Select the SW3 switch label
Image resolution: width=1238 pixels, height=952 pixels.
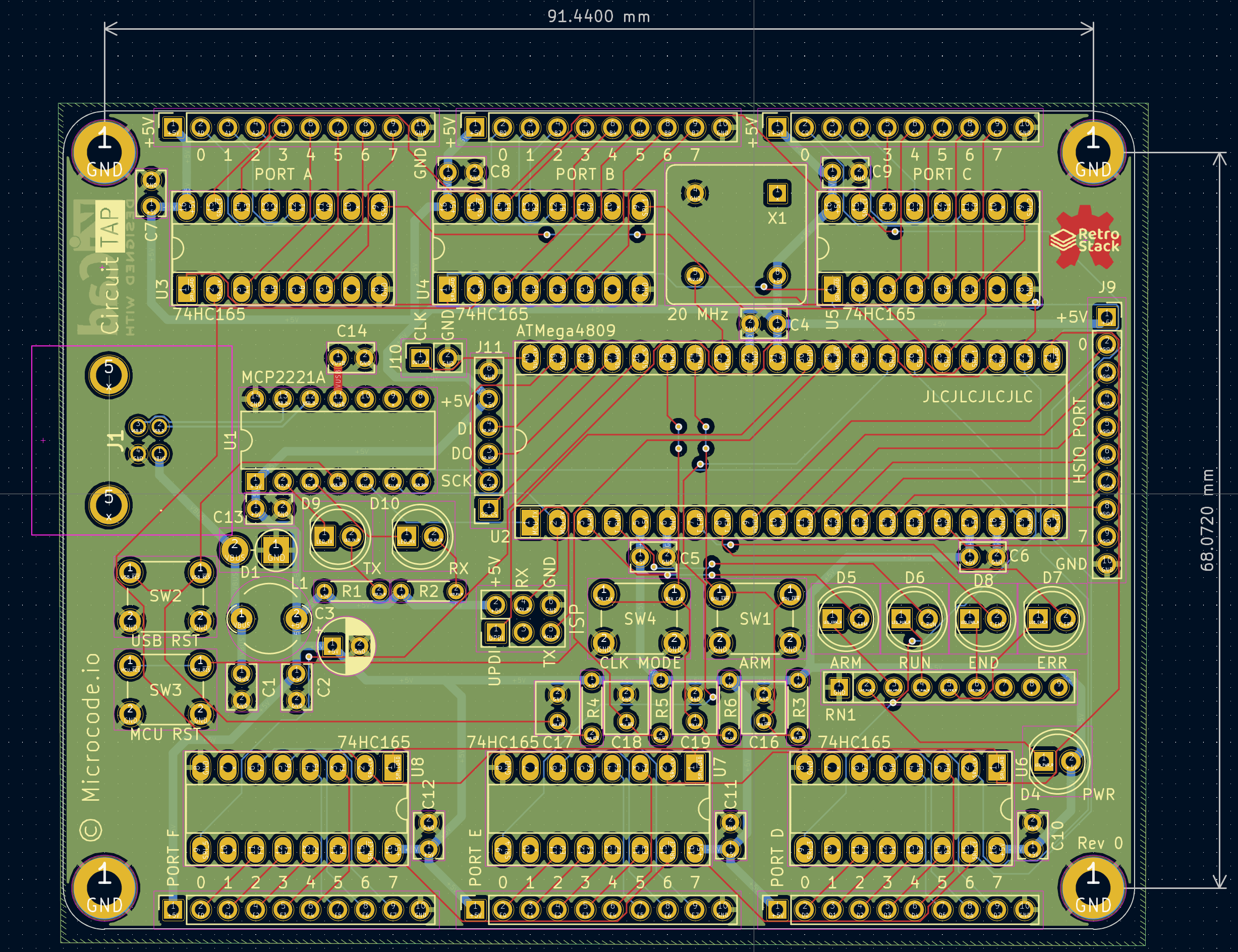(165, 690)
